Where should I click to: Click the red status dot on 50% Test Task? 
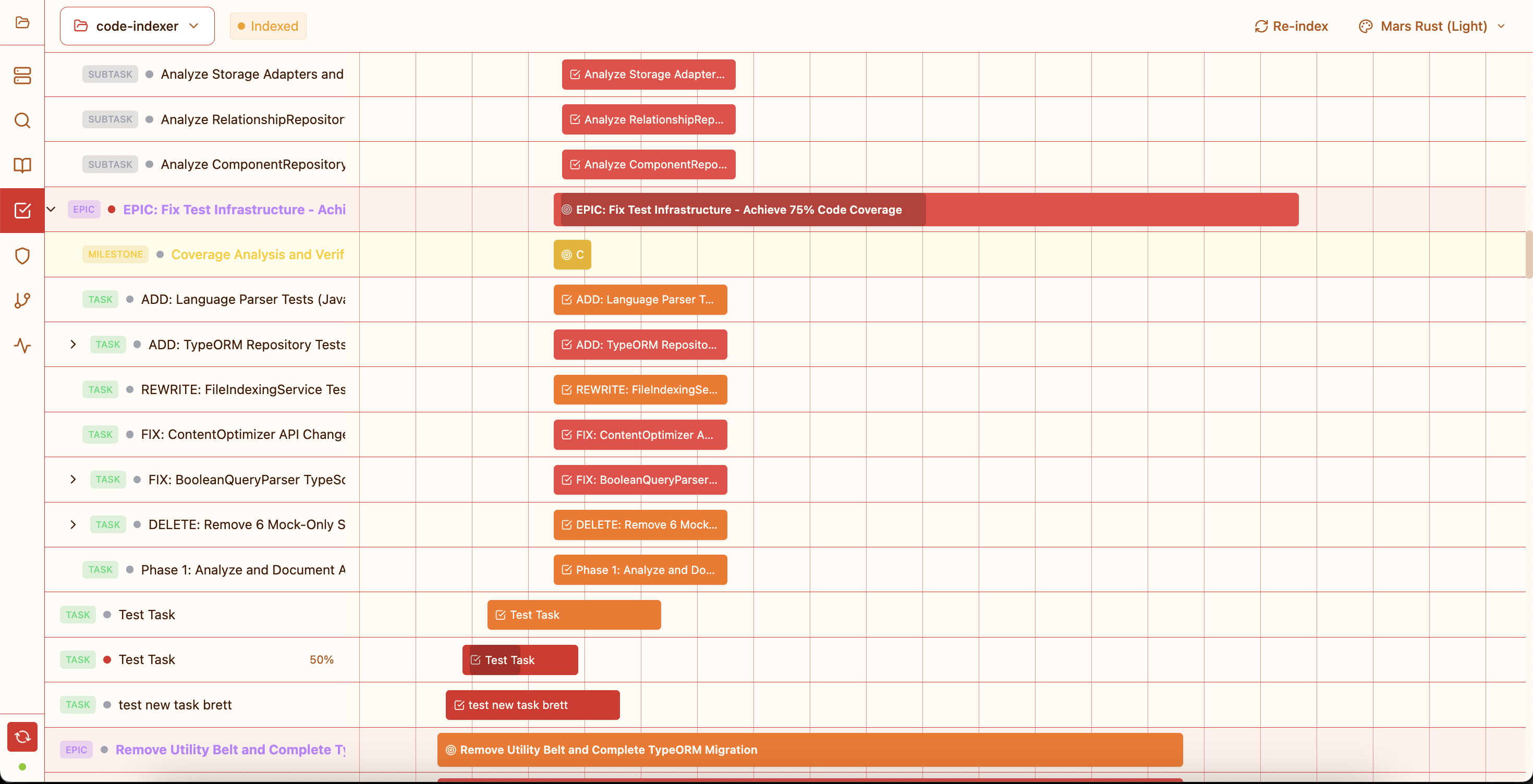pos(107,660)
